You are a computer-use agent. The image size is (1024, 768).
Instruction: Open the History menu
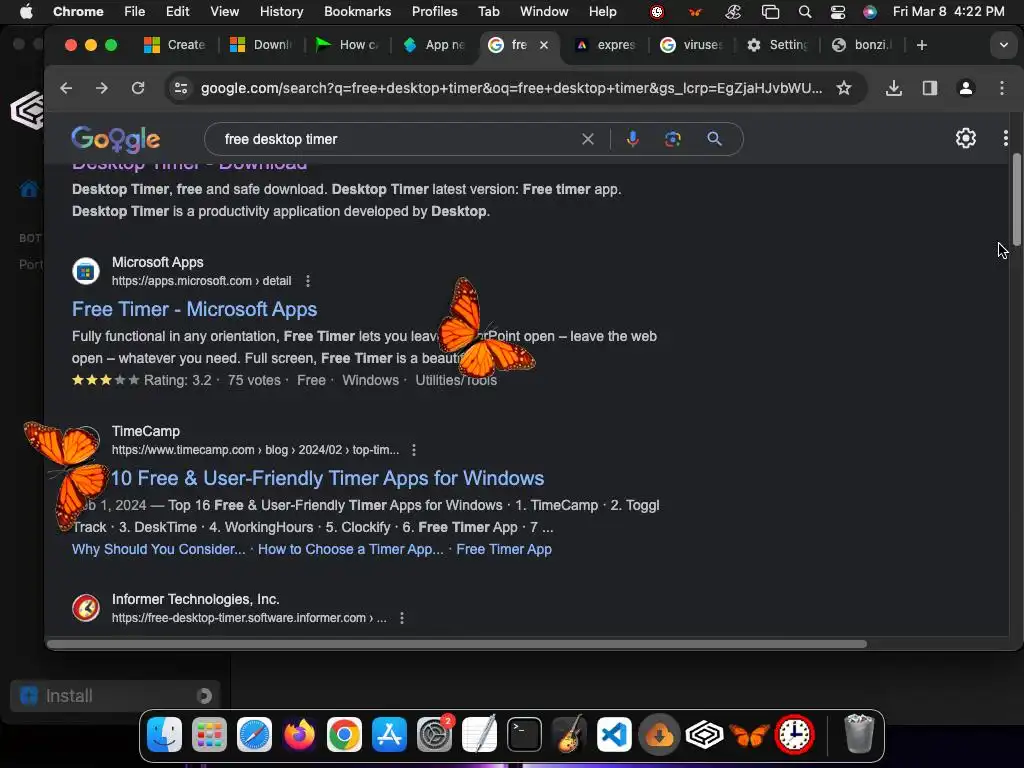coord(281,12)
